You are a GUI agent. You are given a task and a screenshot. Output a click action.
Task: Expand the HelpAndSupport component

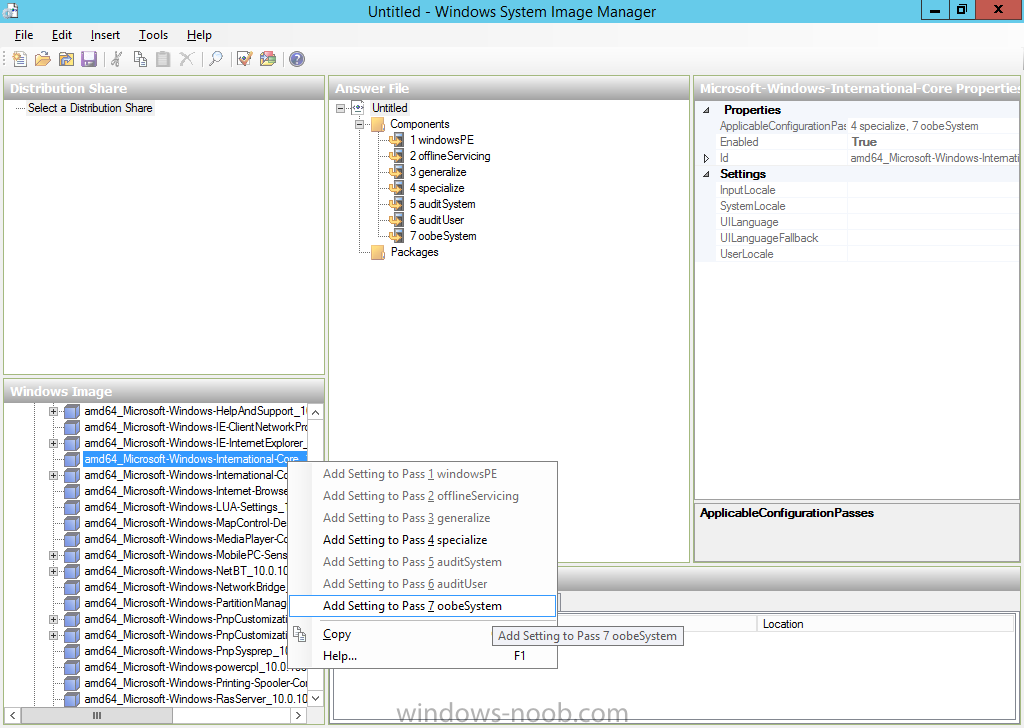[x=54, y=411]
